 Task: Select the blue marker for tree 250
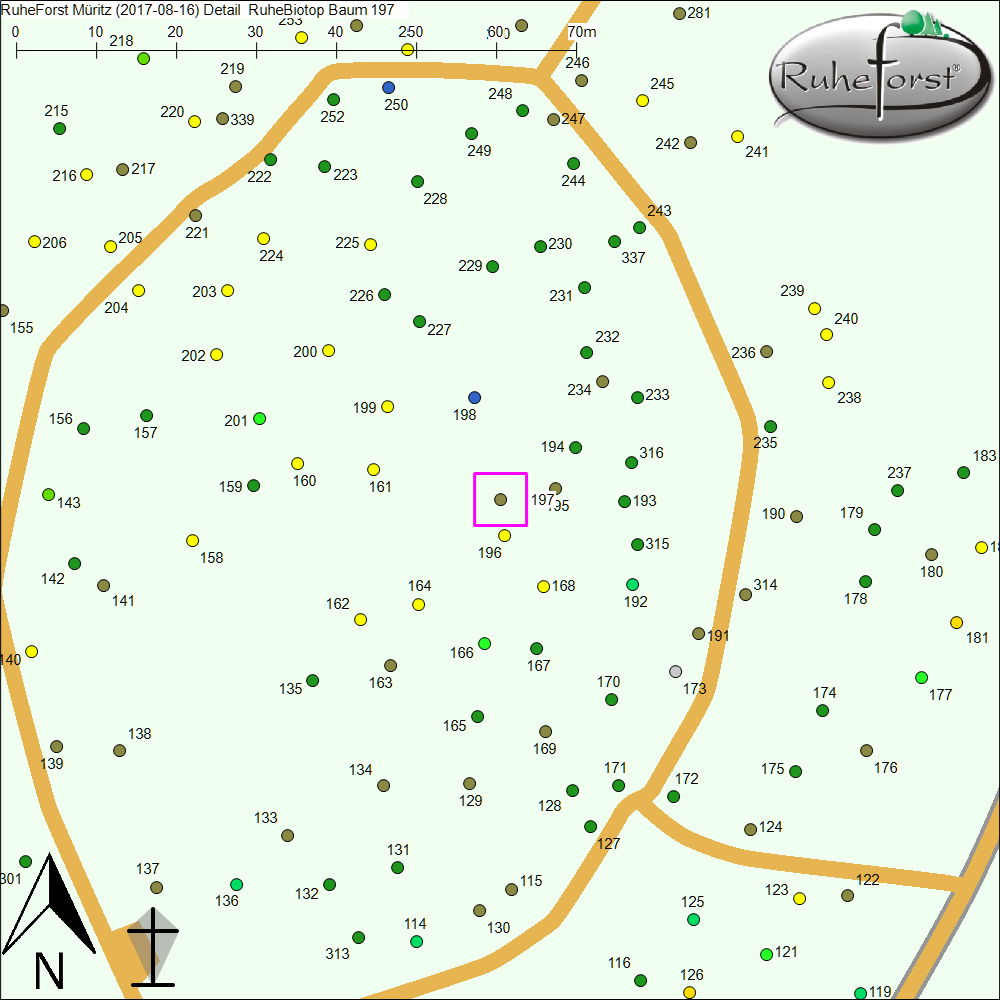388,87
